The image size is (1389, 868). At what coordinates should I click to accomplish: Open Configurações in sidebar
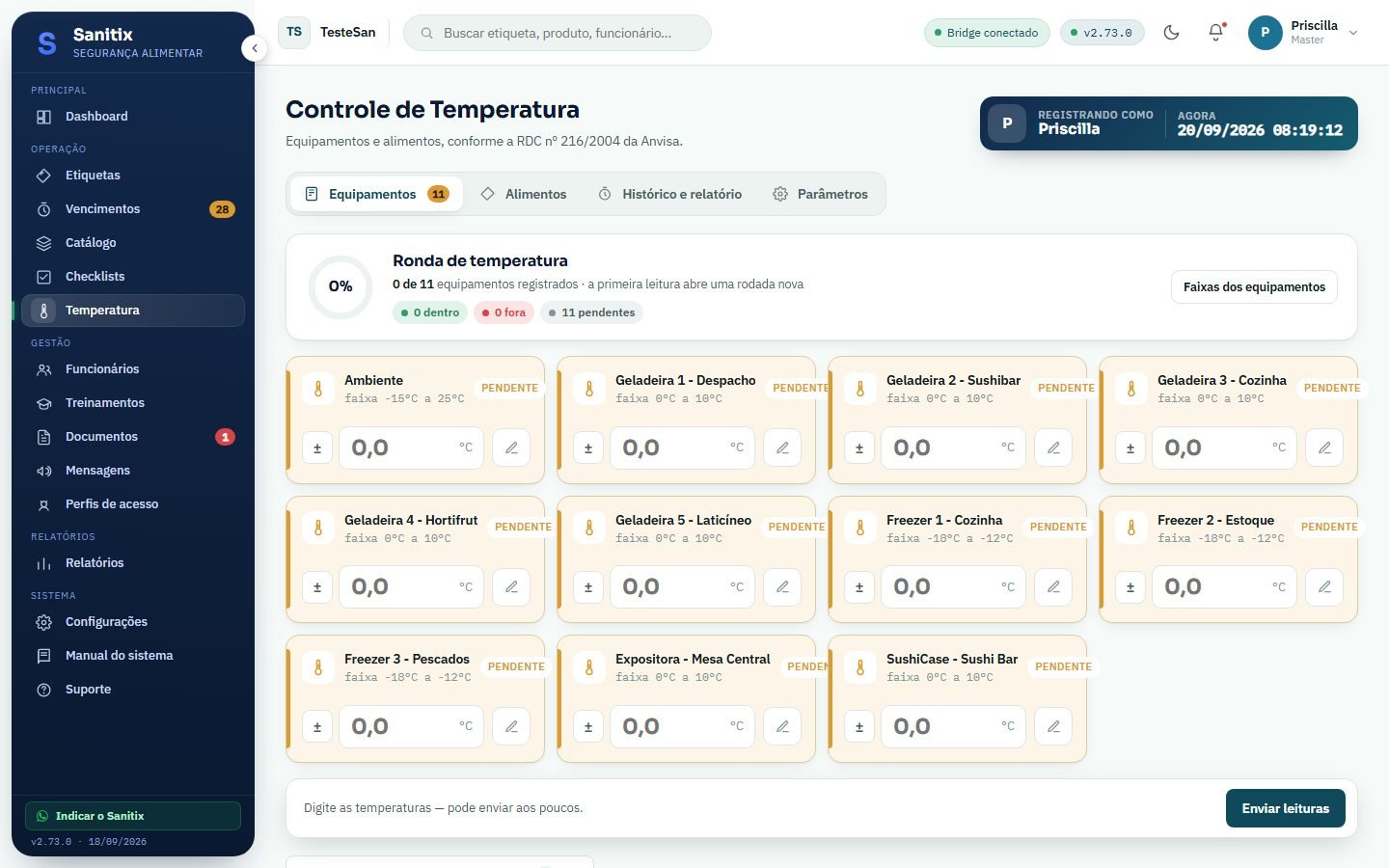[x=133, y=622]
